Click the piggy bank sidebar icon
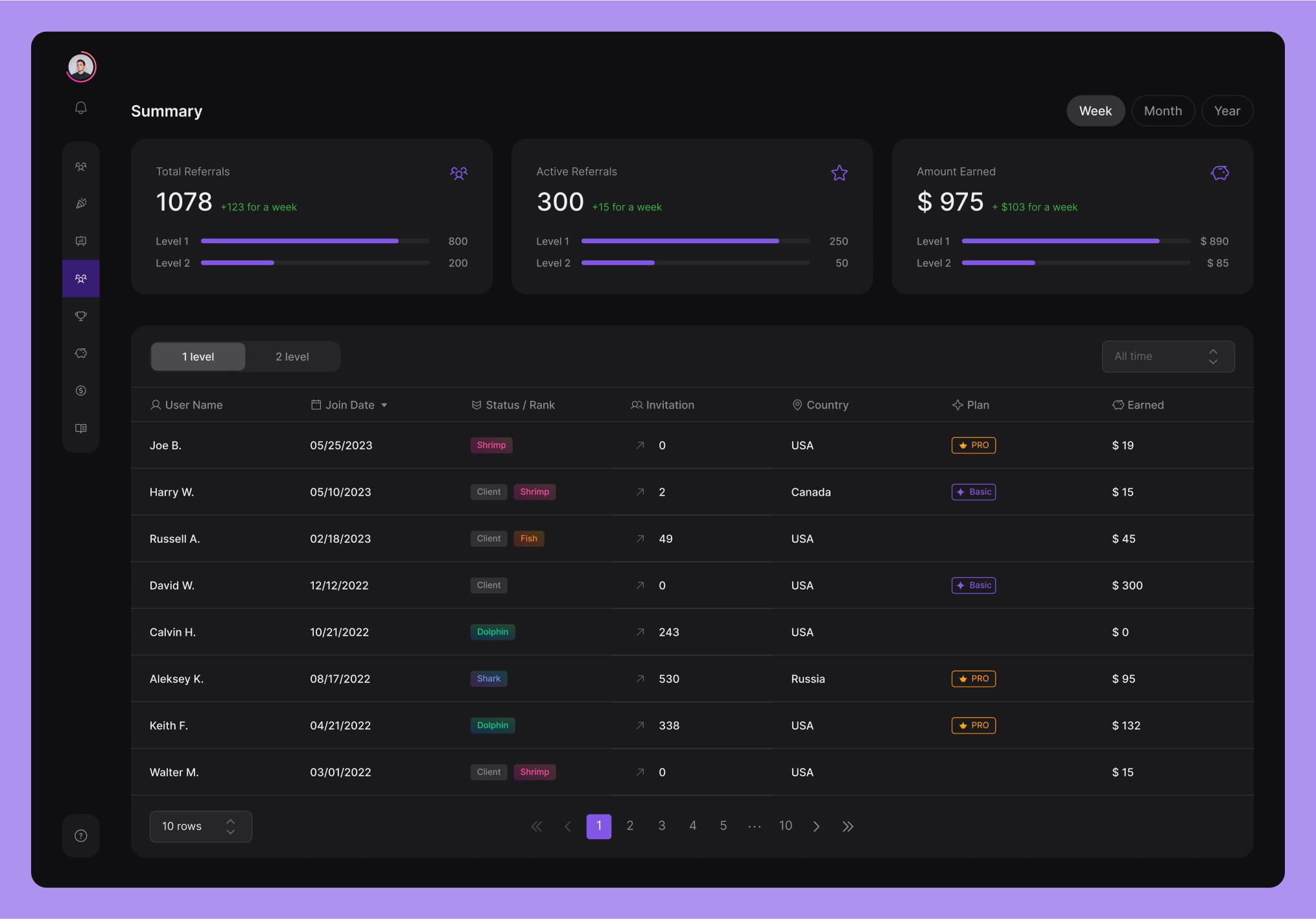The width and height of the screenshot is (1316, 919). pos(80,353)
